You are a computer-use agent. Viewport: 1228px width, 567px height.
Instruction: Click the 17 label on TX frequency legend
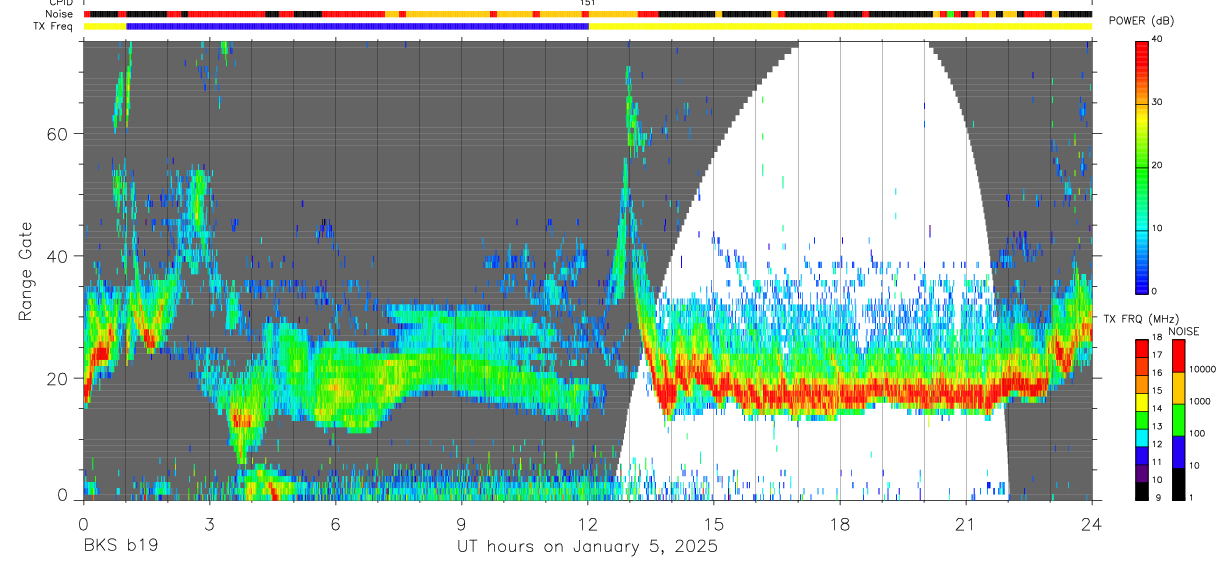1159,355
